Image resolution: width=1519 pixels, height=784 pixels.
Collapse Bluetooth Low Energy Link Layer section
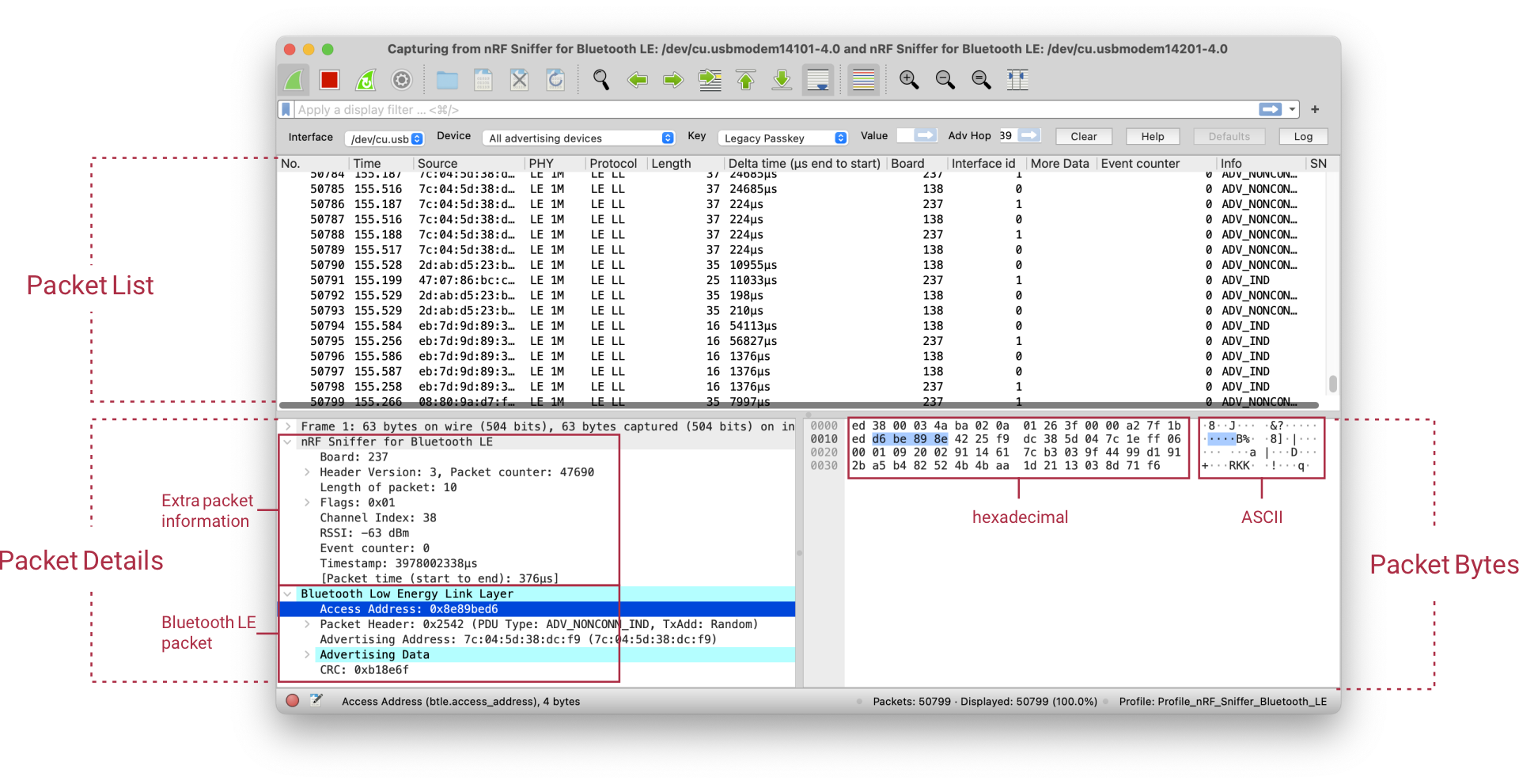click(x=288, y=593)
